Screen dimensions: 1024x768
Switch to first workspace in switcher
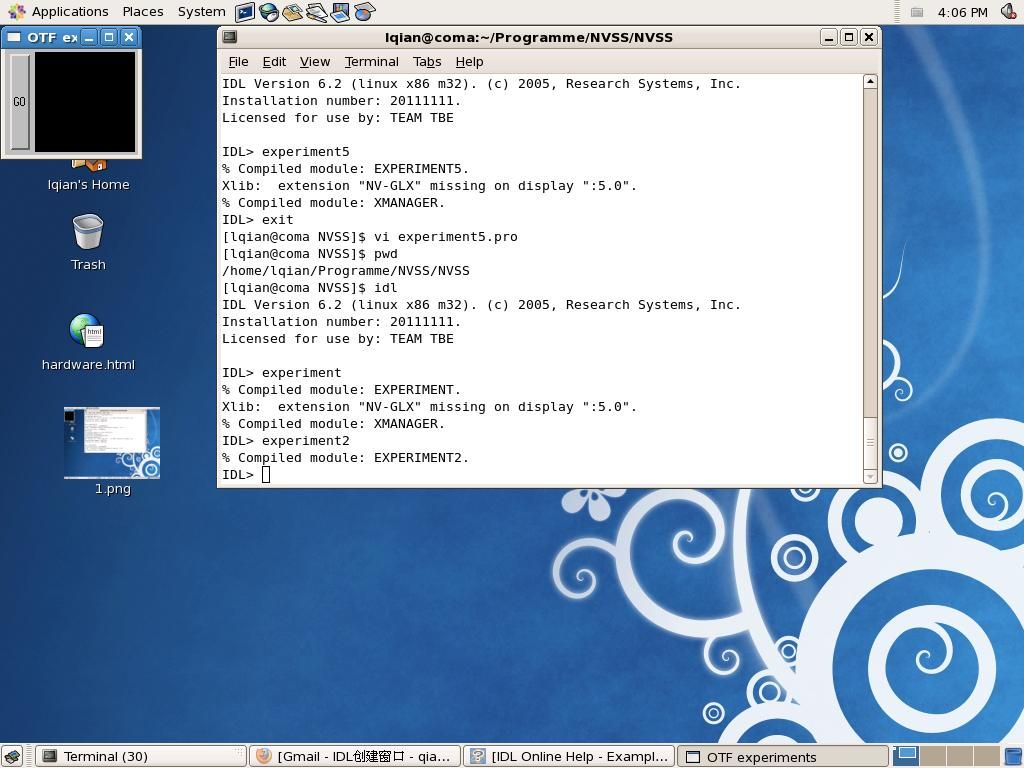tap(906, 756)
